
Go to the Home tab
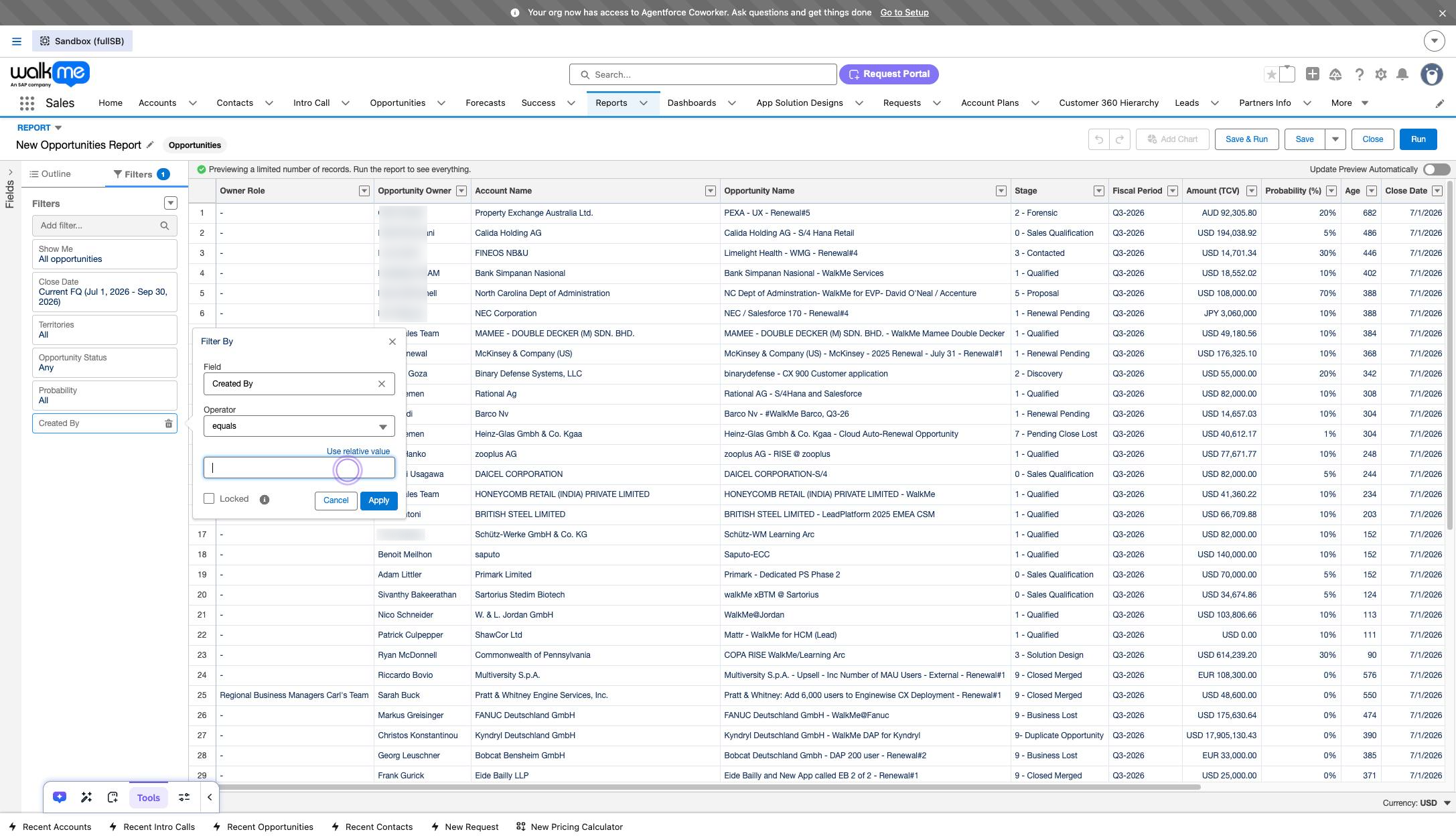(x=111, y=103)
